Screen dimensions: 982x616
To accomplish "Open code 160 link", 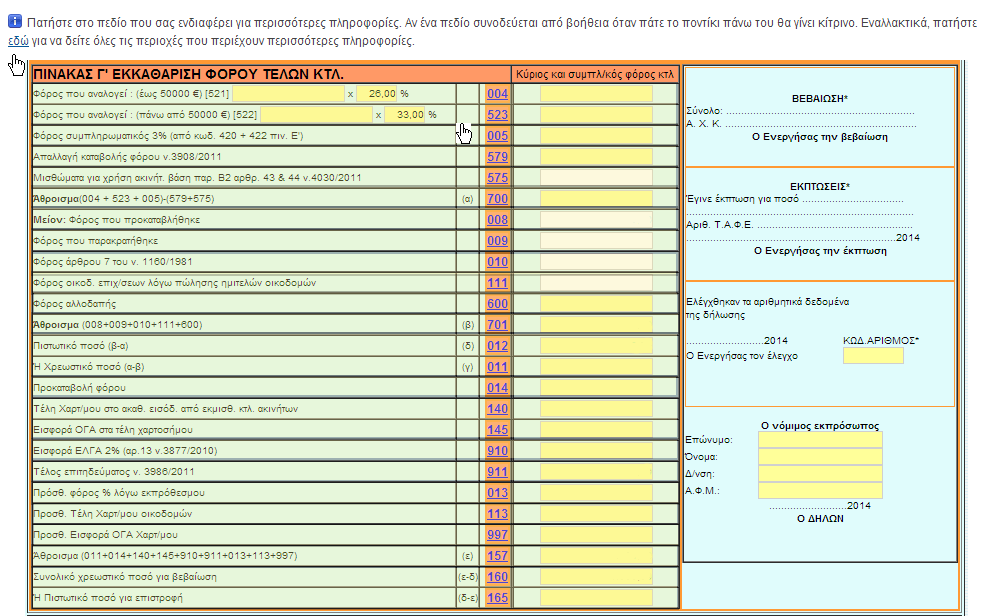I will pyautogui.click(x=497, y=577).
